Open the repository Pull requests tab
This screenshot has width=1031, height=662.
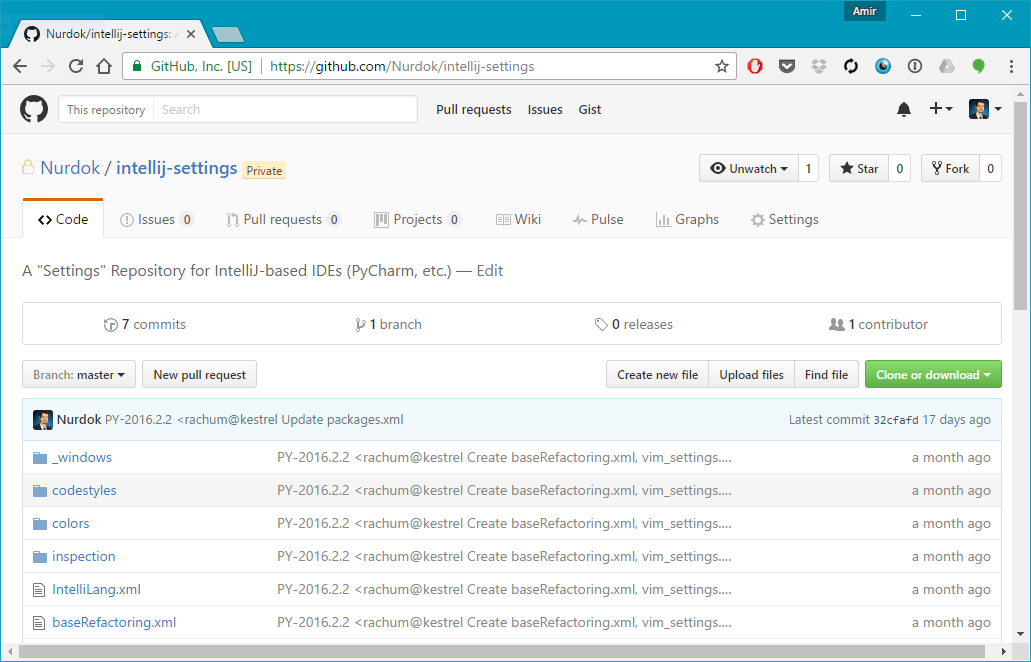283,219
